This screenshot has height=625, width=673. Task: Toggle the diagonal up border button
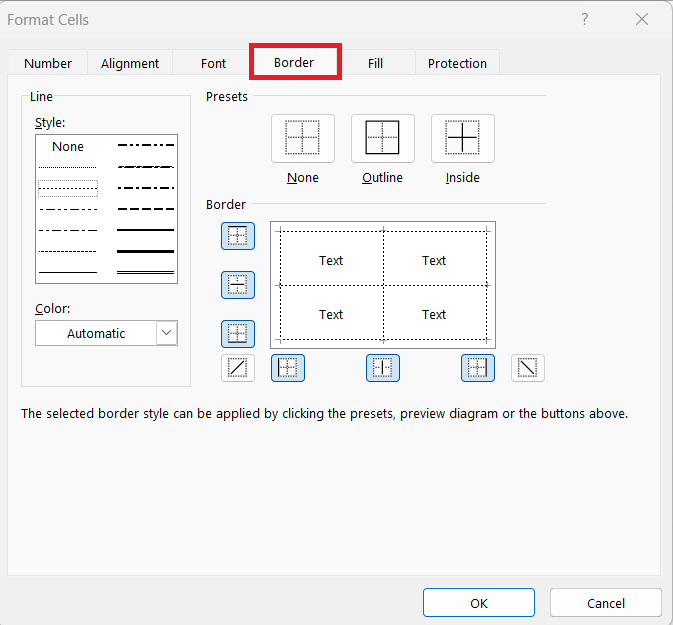238,368
